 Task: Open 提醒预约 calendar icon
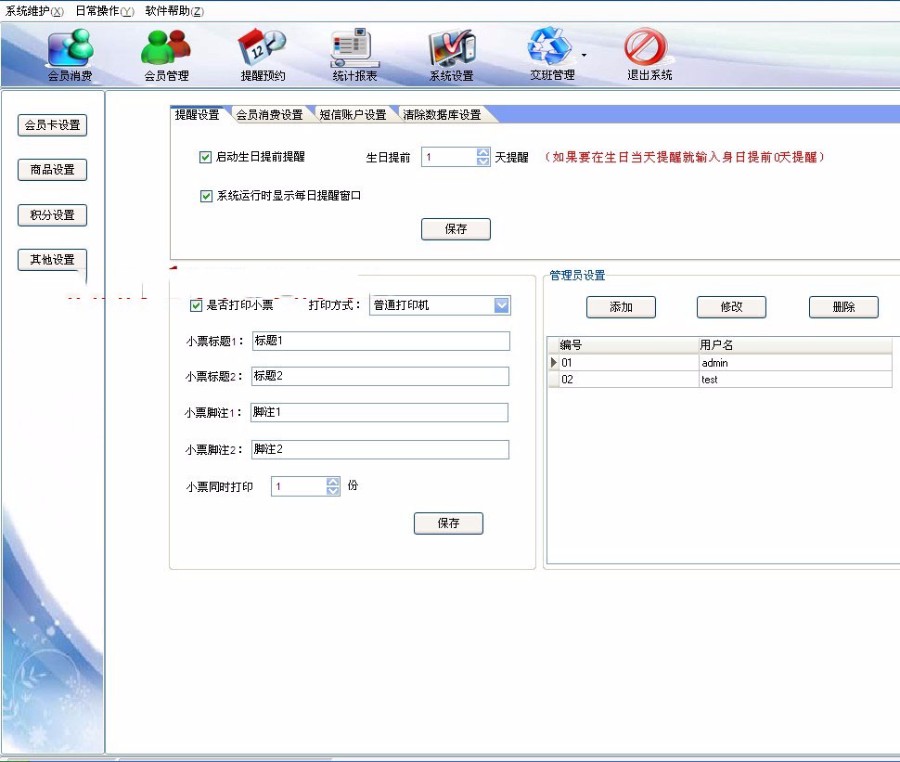tap(263, 54)
